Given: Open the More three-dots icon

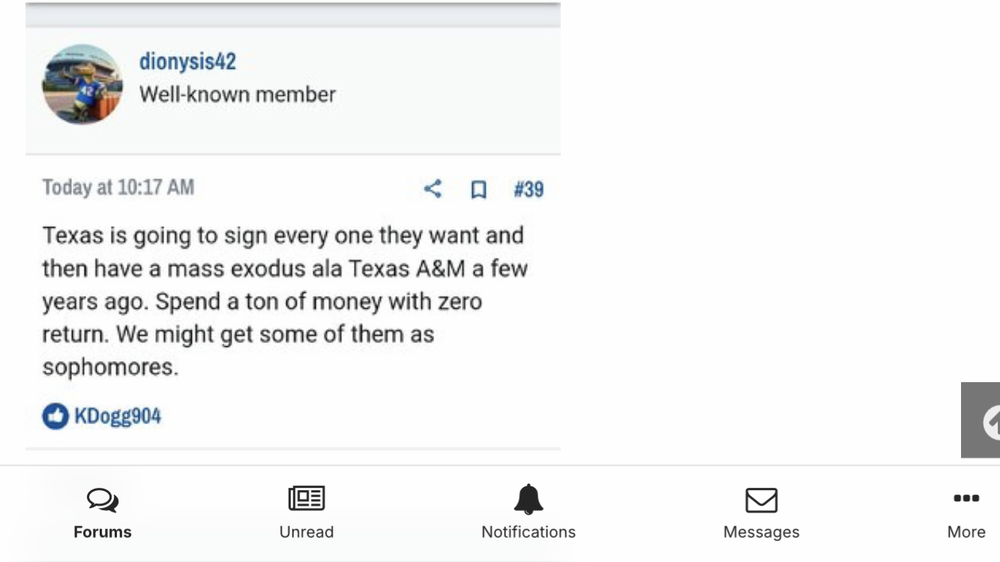Looking at the screenshot, I should (x=966, y=498).
